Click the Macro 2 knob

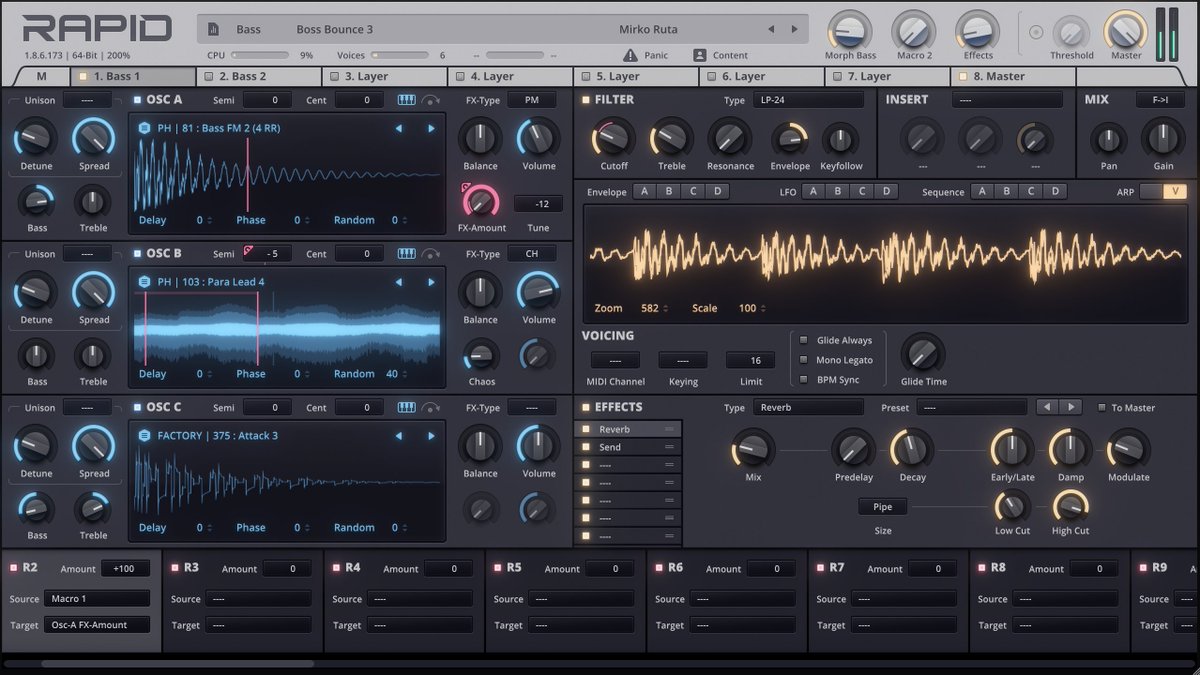914,30
